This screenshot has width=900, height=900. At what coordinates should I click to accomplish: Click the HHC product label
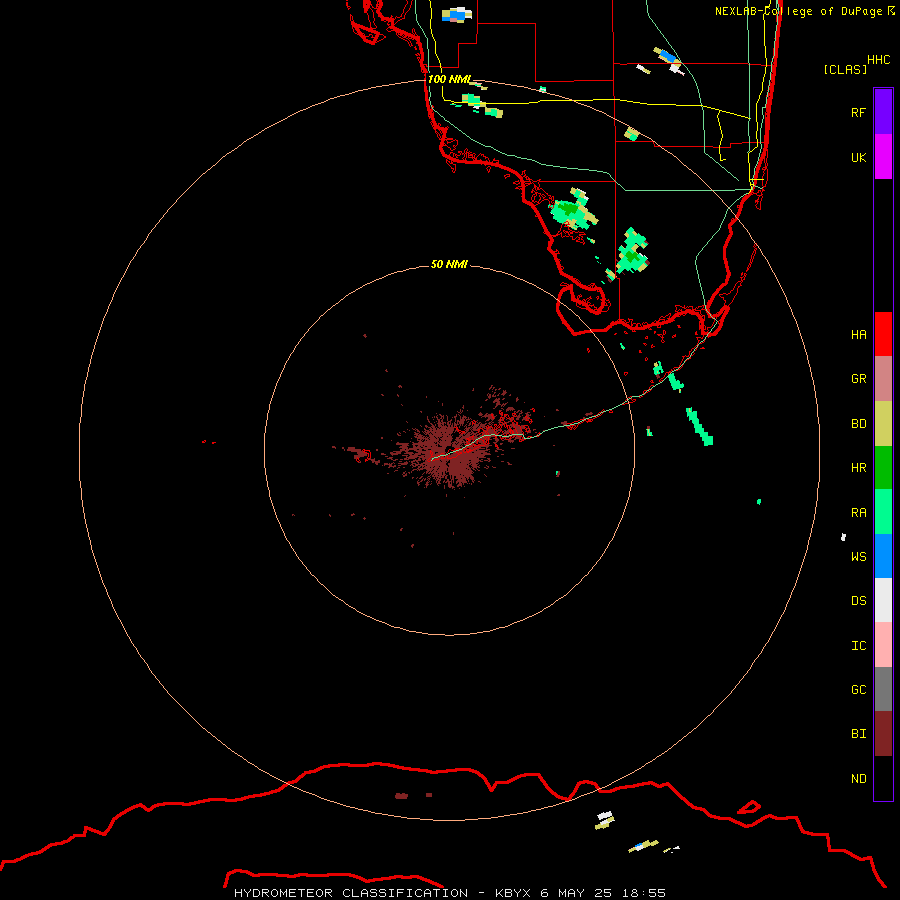tap(878, 60)
